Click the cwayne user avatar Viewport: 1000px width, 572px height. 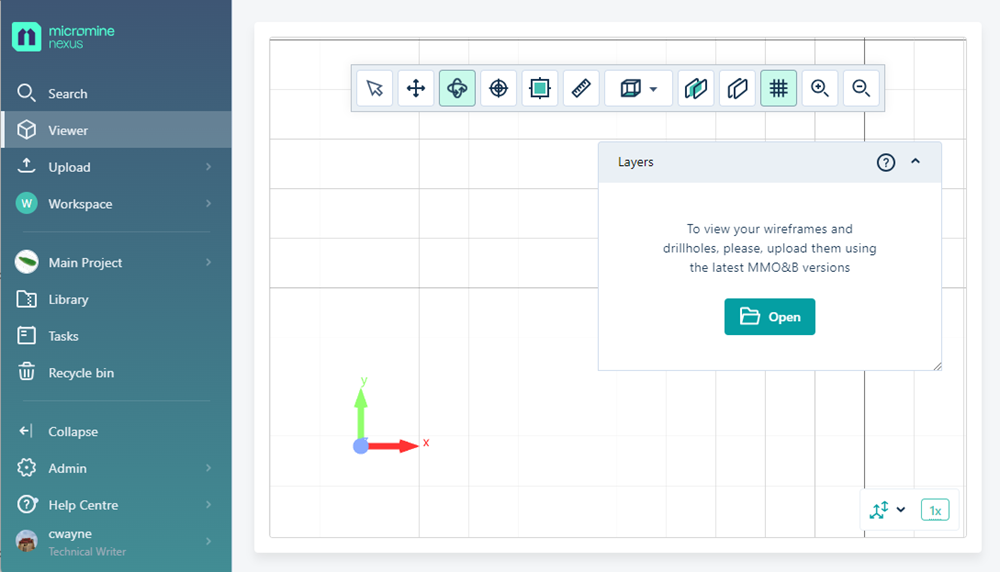click(x=26, y=541)
